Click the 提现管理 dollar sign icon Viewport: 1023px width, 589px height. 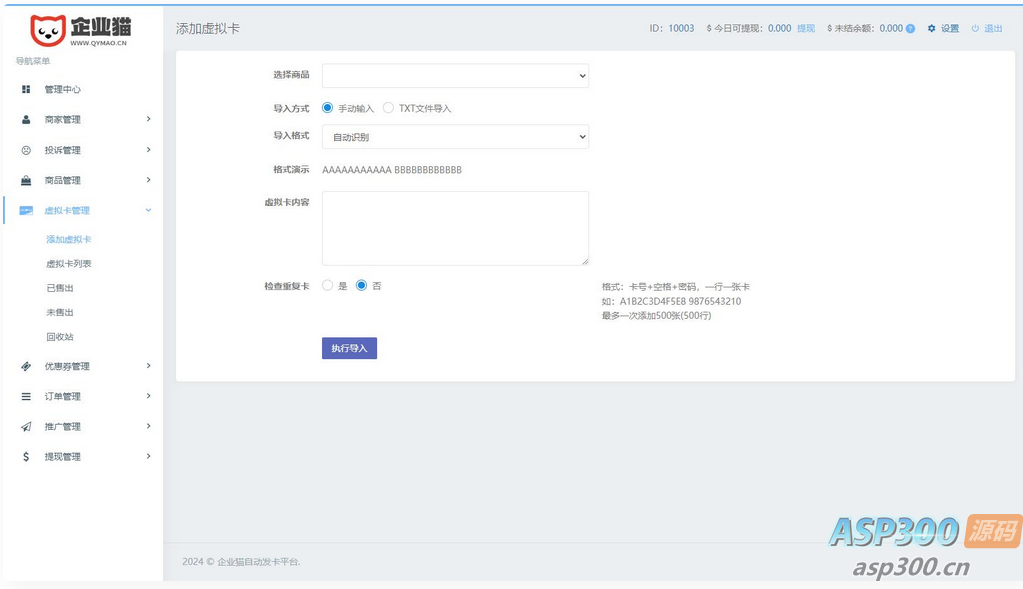click(x=26, y=457)
